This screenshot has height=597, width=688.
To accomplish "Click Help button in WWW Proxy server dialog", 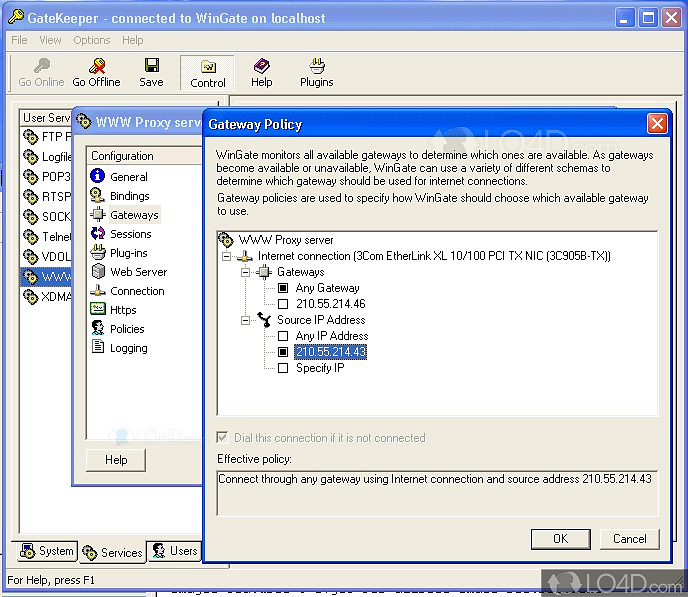I will pos(116,460).
